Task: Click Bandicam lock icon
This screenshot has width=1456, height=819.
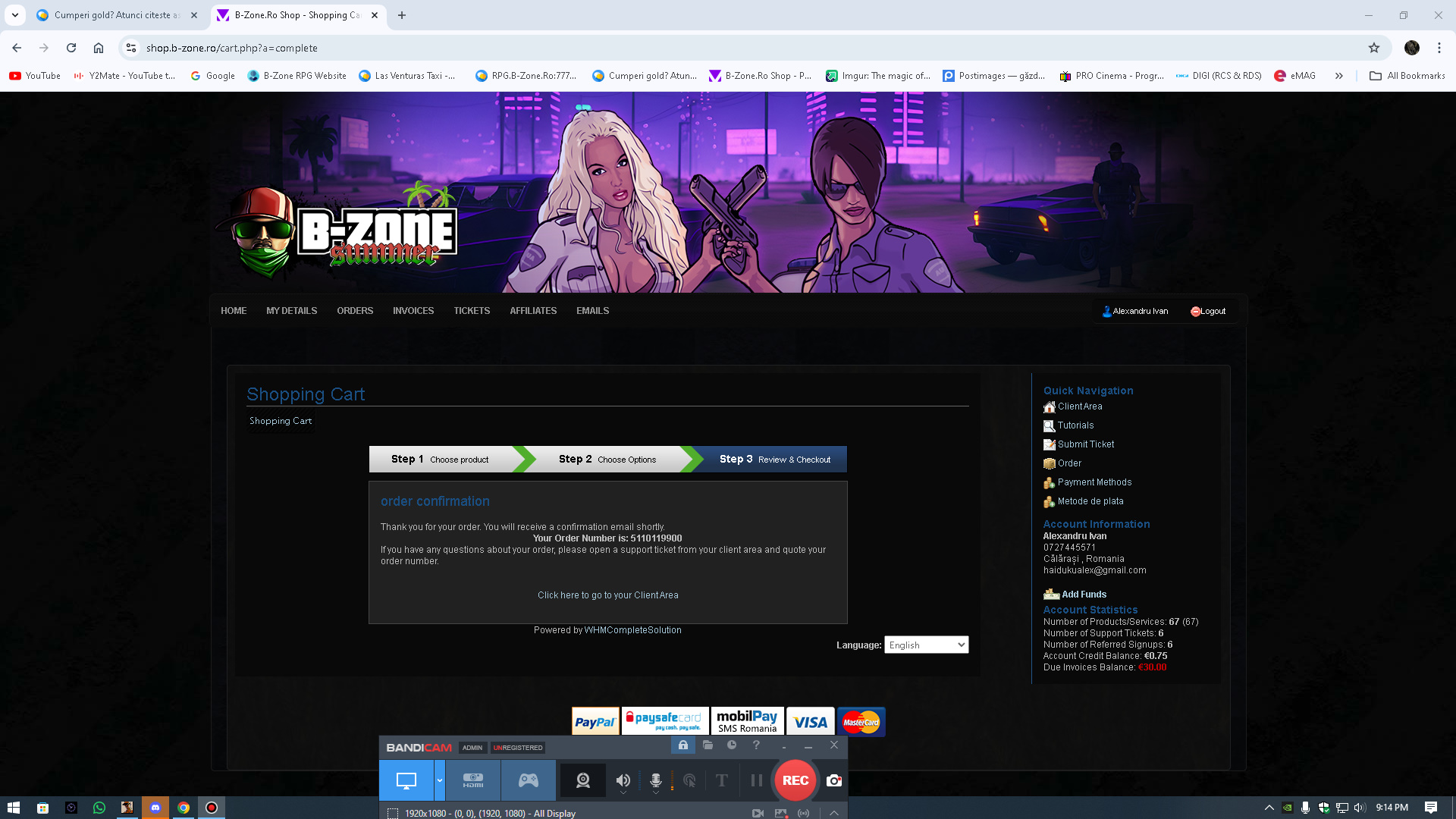Action: [683, 745]
